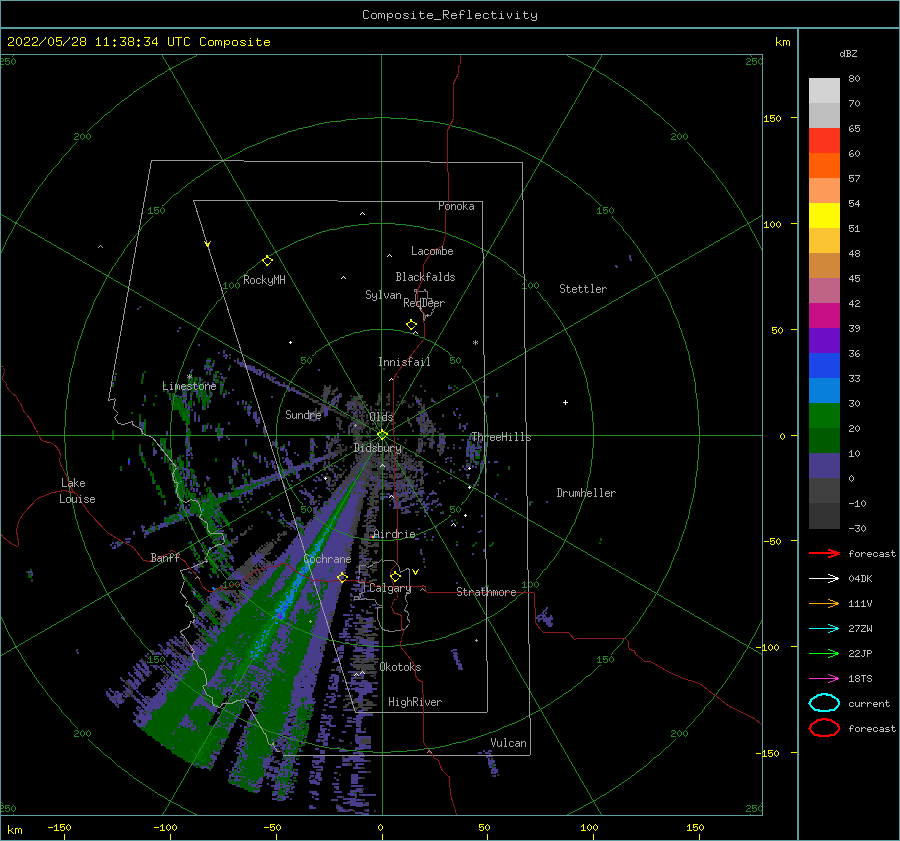This screenshot has height=841, width=900.
Task: Click the cyan 27ZW arrow icon
Action: point(824,629)
